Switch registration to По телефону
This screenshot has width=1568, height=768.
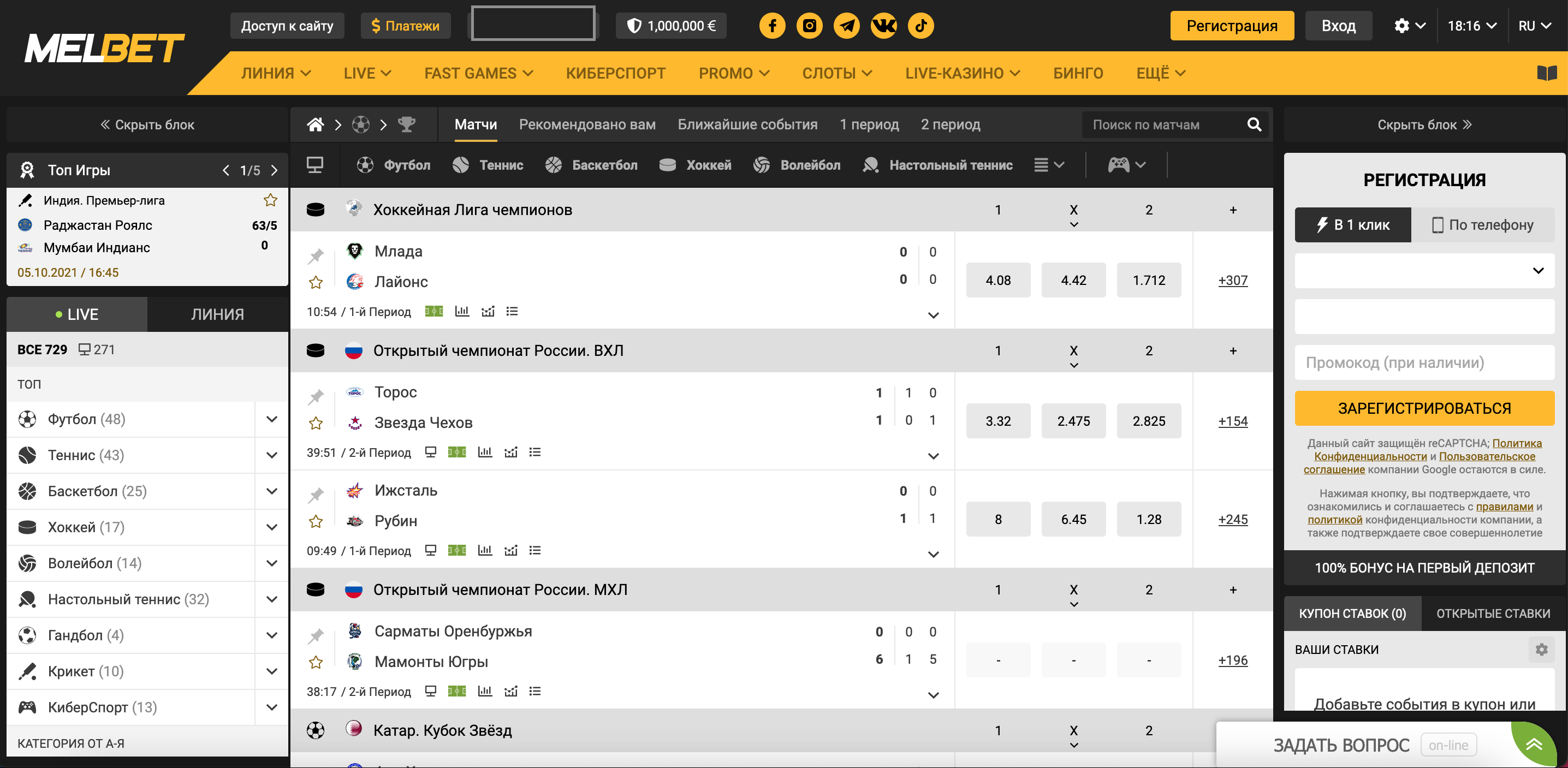pos(1482,224)
